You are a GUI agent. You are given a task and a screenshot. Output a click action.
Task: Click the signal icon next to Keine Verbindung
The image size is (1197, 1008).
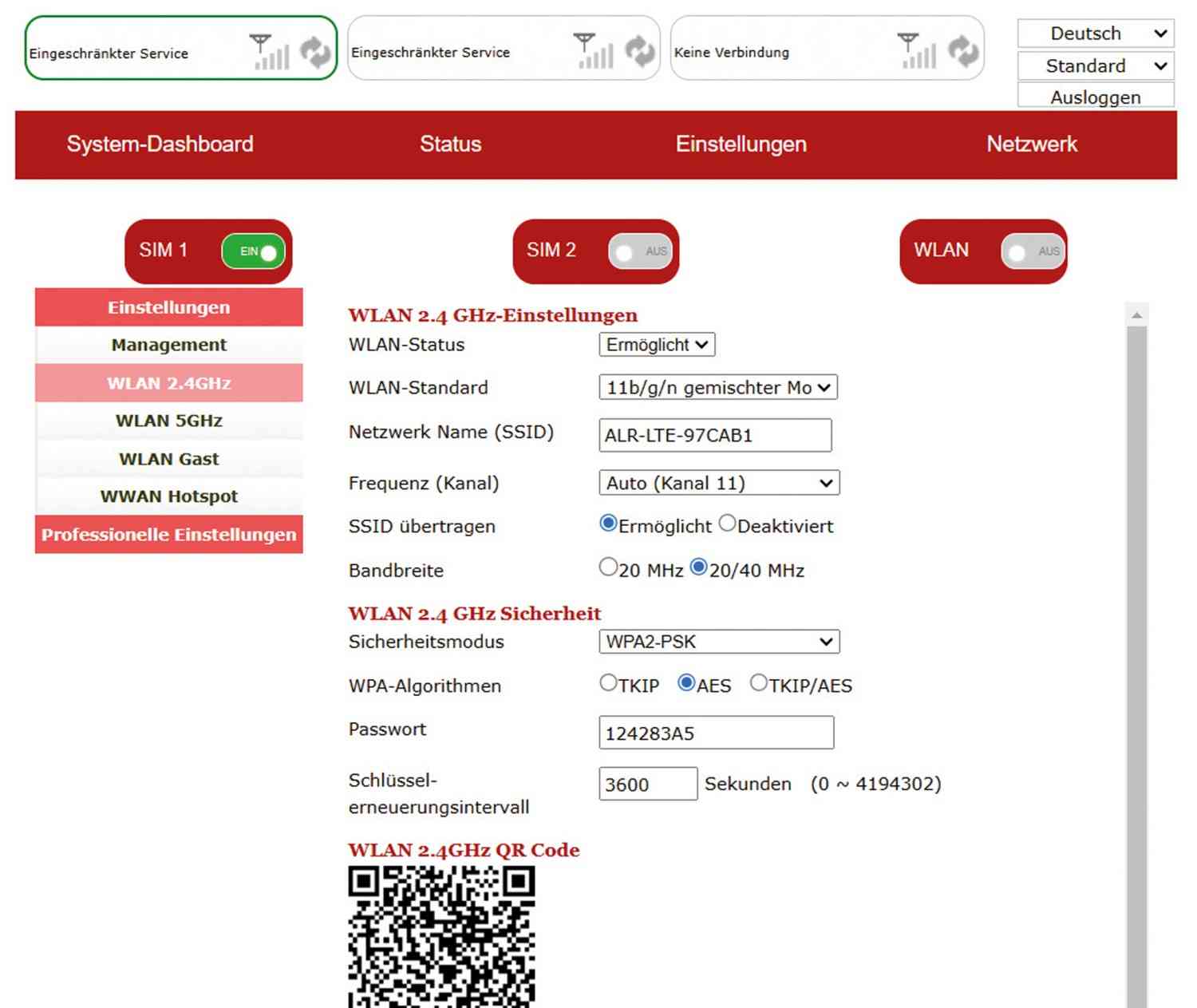coord(917,51)
